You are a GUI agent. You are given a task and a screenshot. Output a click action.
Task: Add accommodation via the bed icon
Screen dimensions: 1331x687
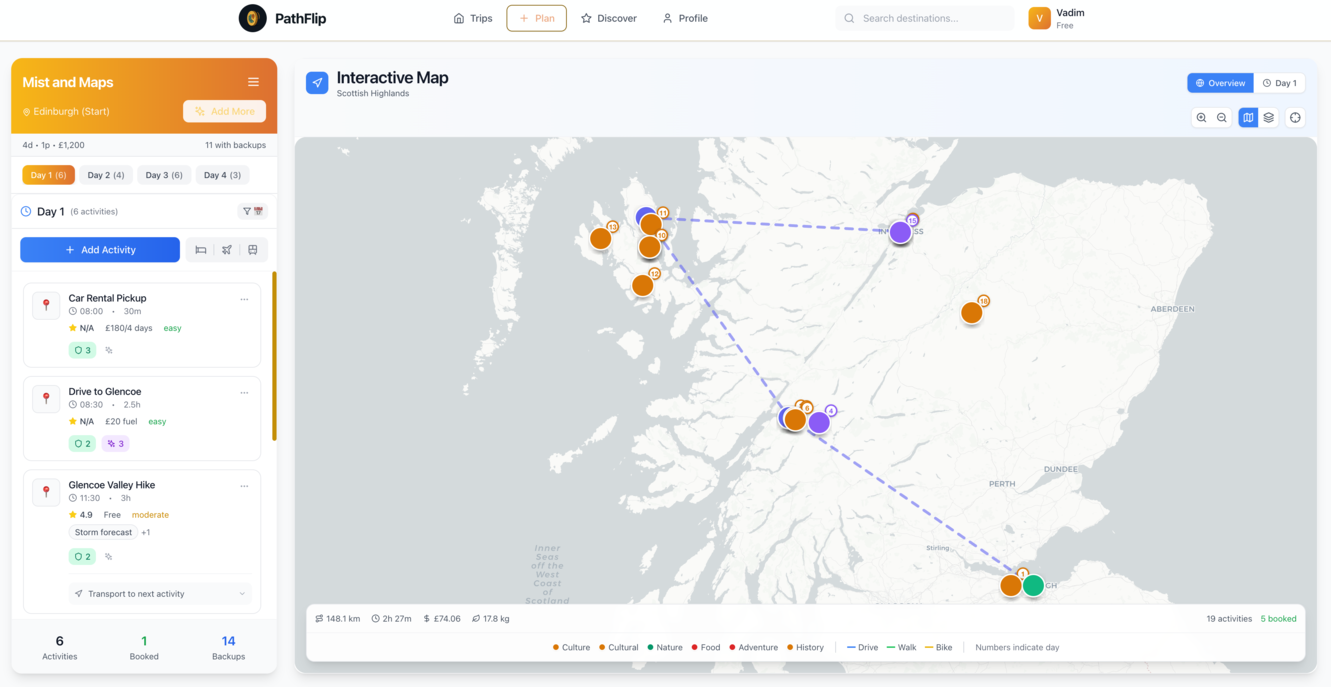tap(201, 250)
